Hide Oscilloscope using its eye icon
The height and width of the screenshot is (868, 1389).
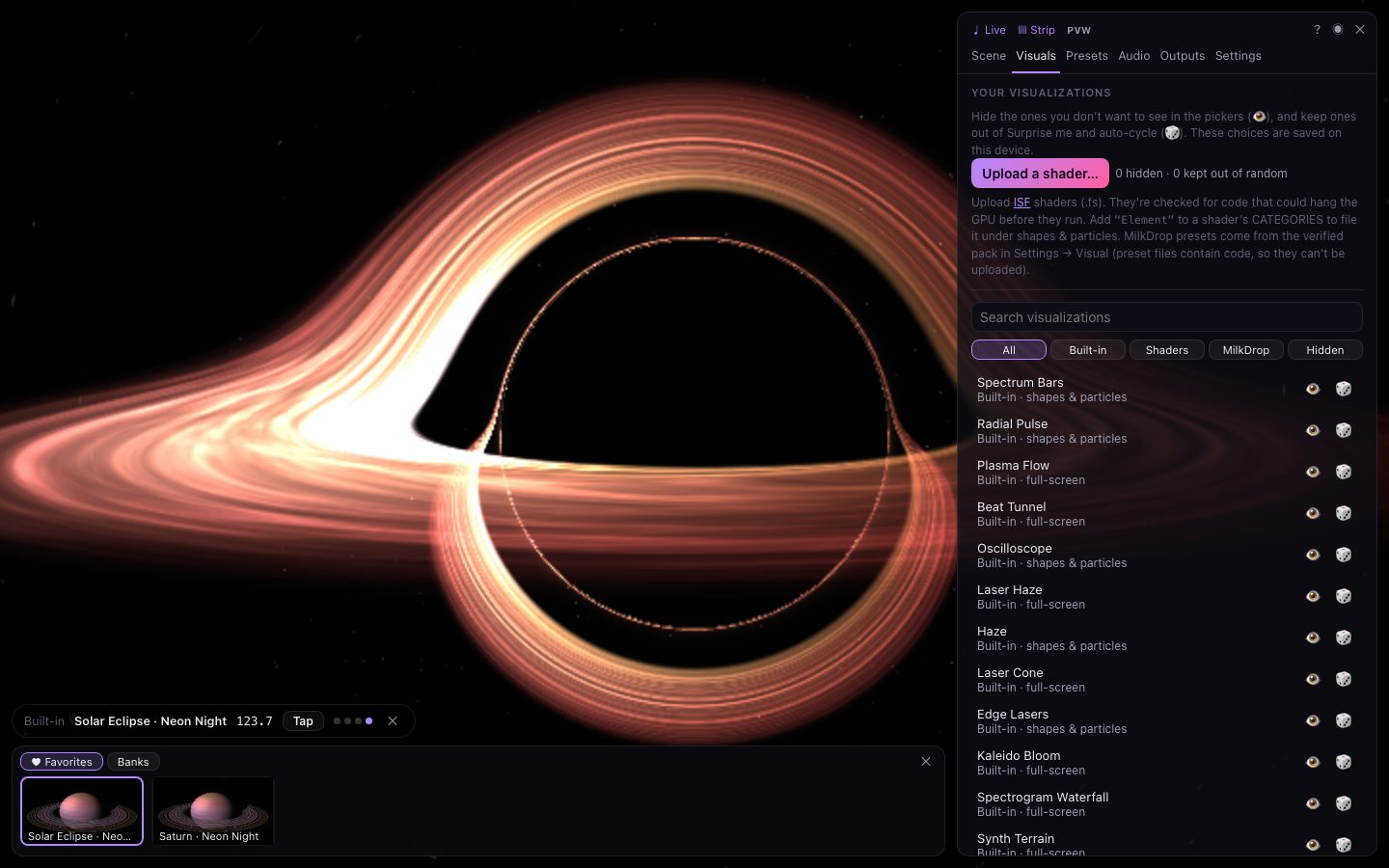point(1312,555)
